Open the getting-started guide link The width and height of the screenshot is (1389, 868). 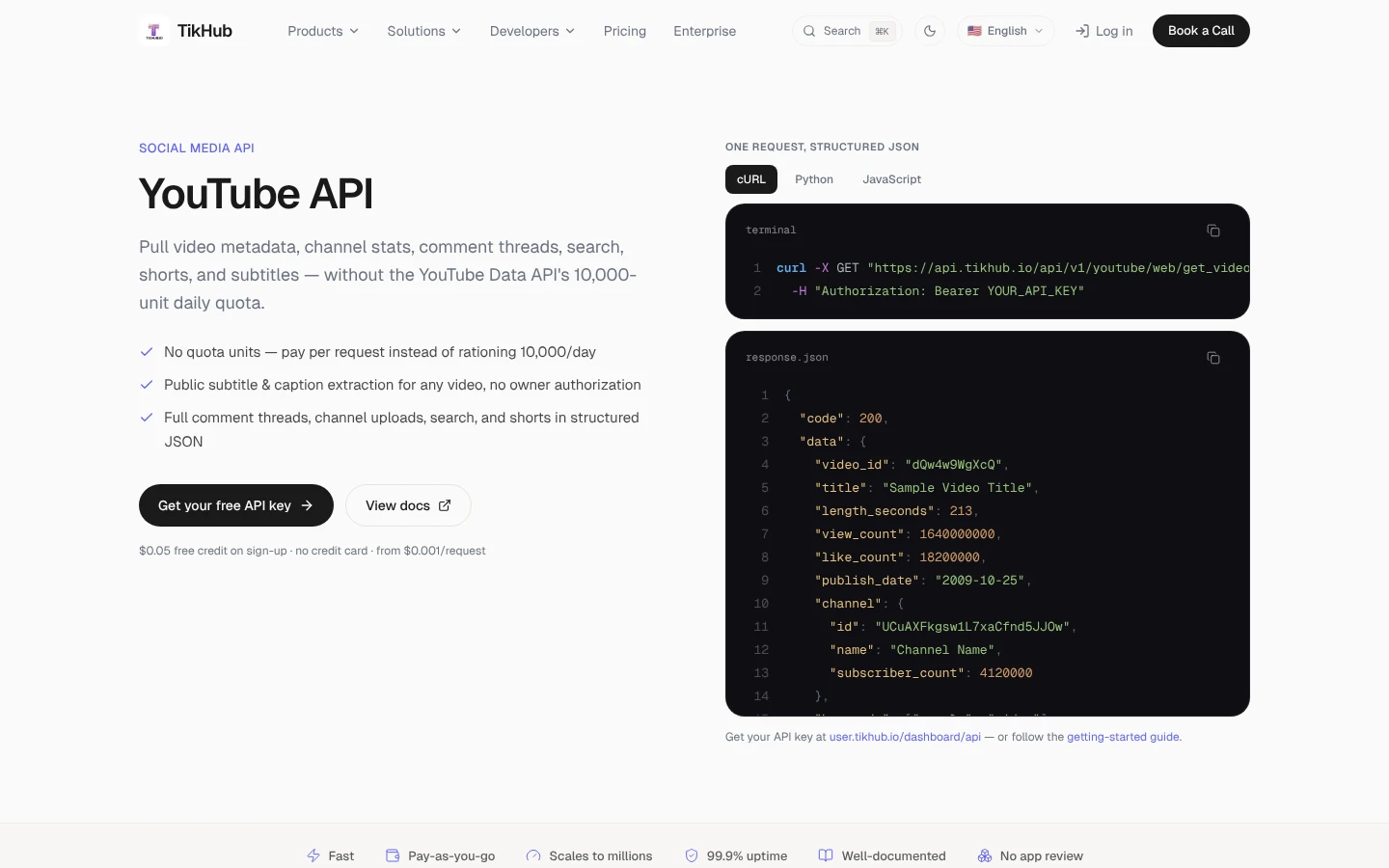pos(1123,737)
